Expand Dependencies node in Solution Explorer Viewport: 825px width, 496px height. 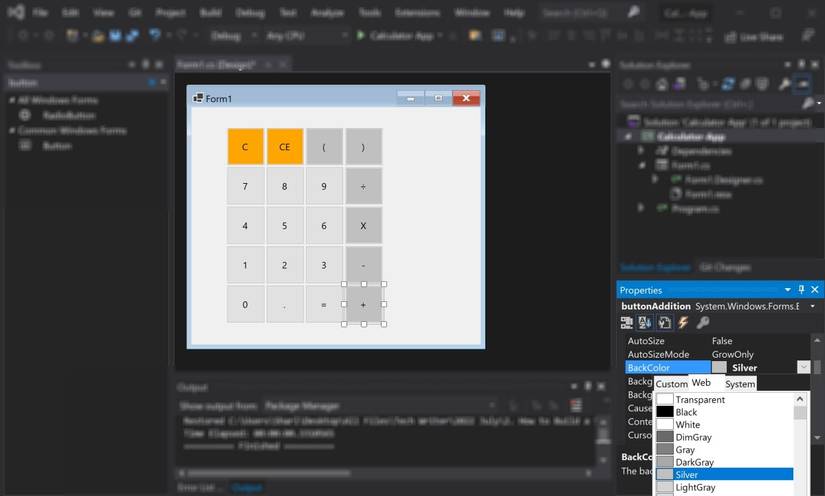coord(641,151)
